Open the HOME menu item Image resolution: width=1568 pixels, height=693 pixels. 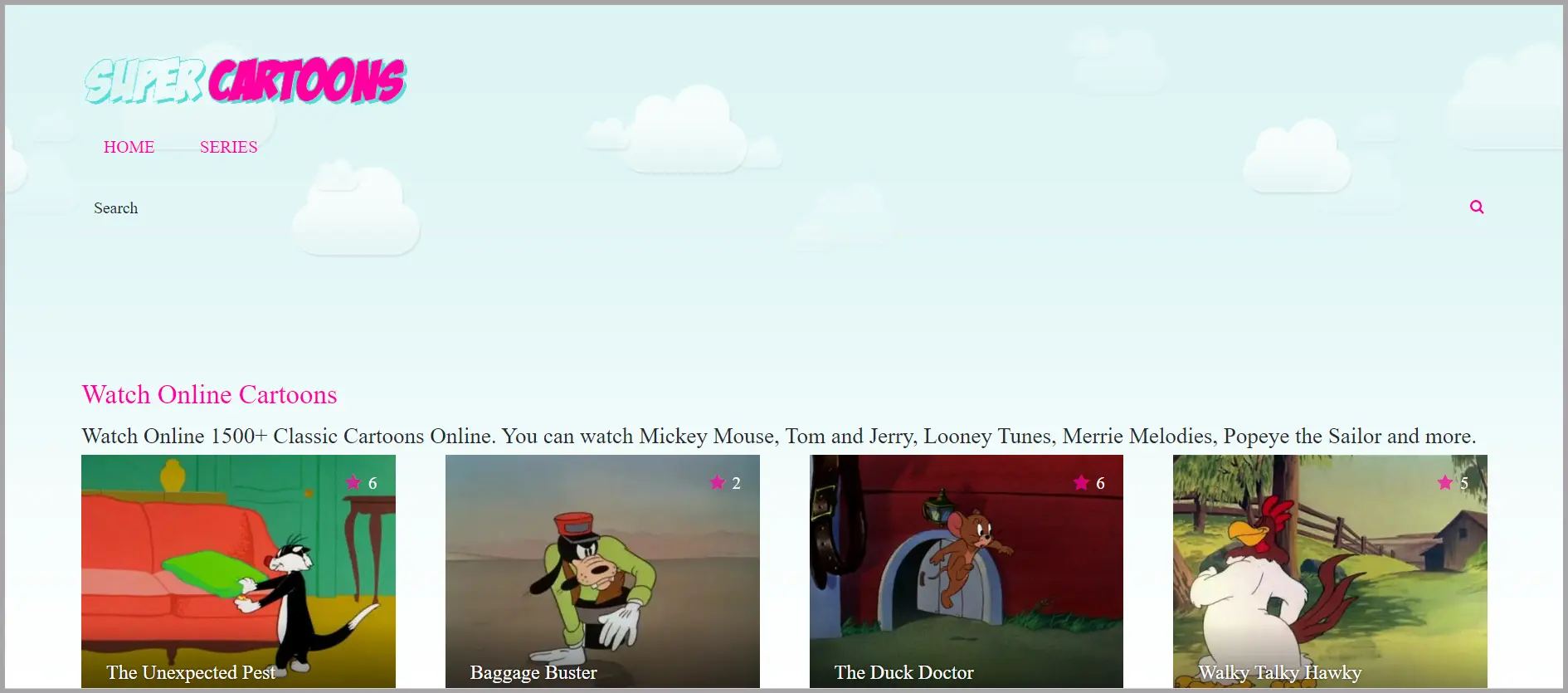[129, 147]
